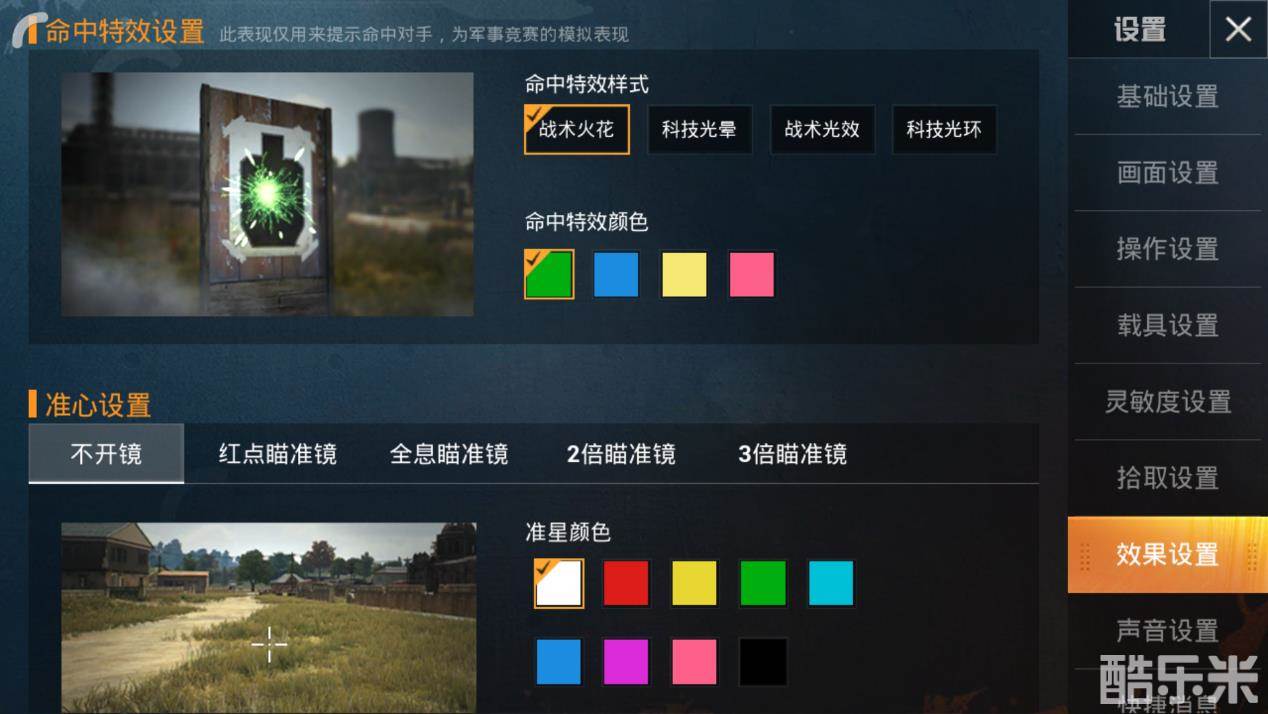Viewport: 1268px width, 714px height.
Task: Choose red crosshair color
Action: tap(626, 583)
